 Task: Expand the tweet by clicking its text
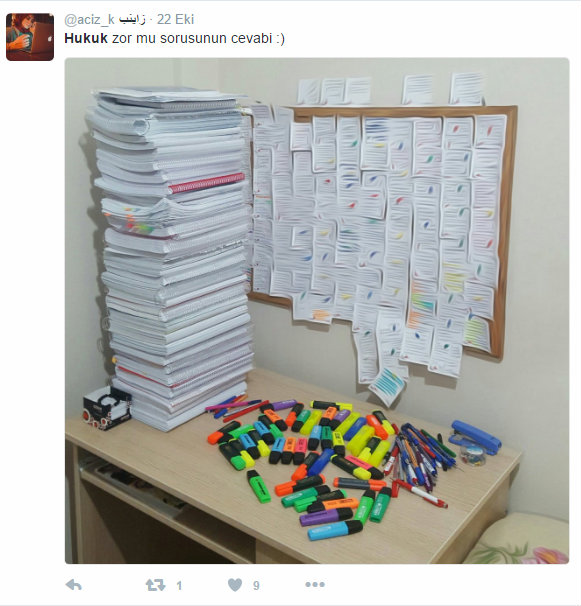click(x=174, y=39)
